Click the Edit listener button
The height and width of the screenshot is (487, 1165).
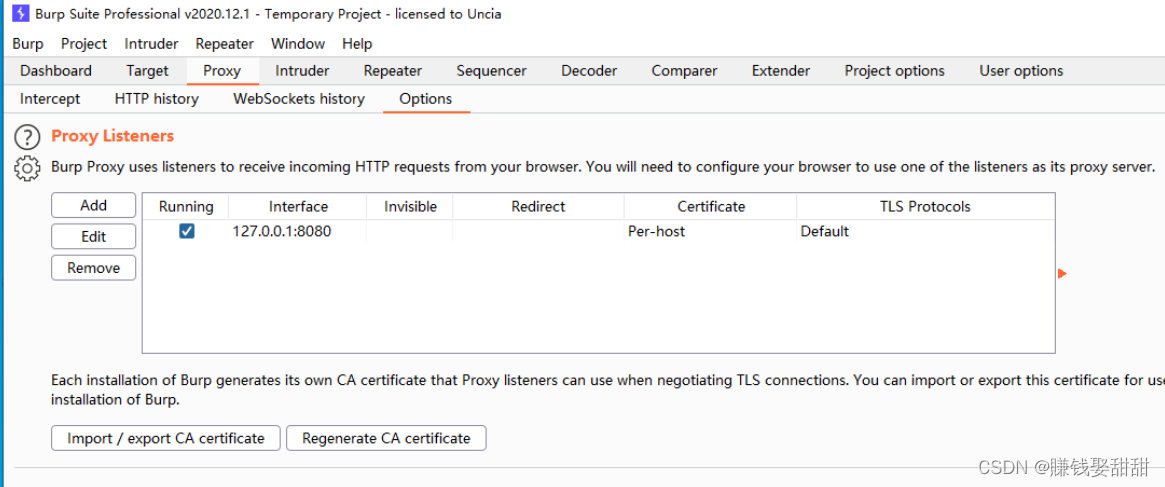[94, 236]
